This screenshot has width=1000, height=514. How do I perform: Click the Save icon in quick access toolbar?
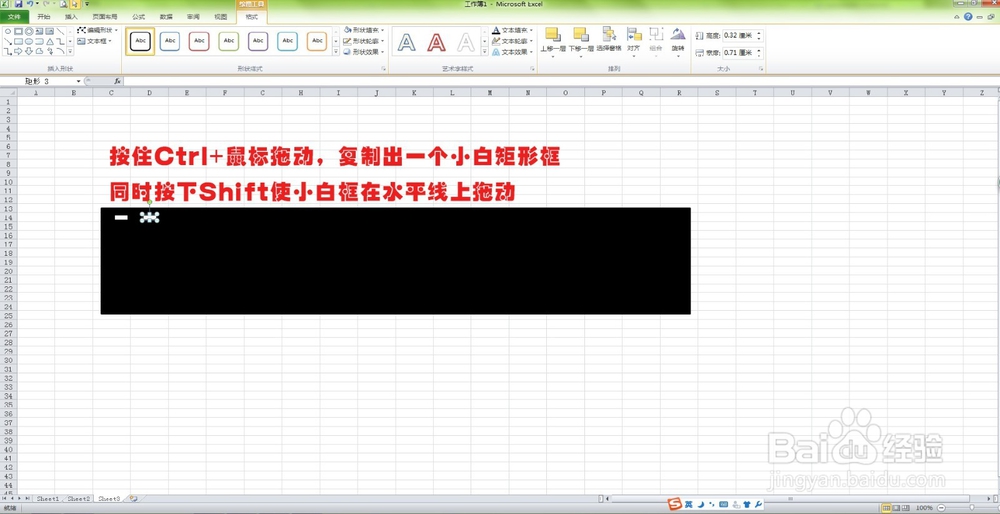(x=18, y=4)
